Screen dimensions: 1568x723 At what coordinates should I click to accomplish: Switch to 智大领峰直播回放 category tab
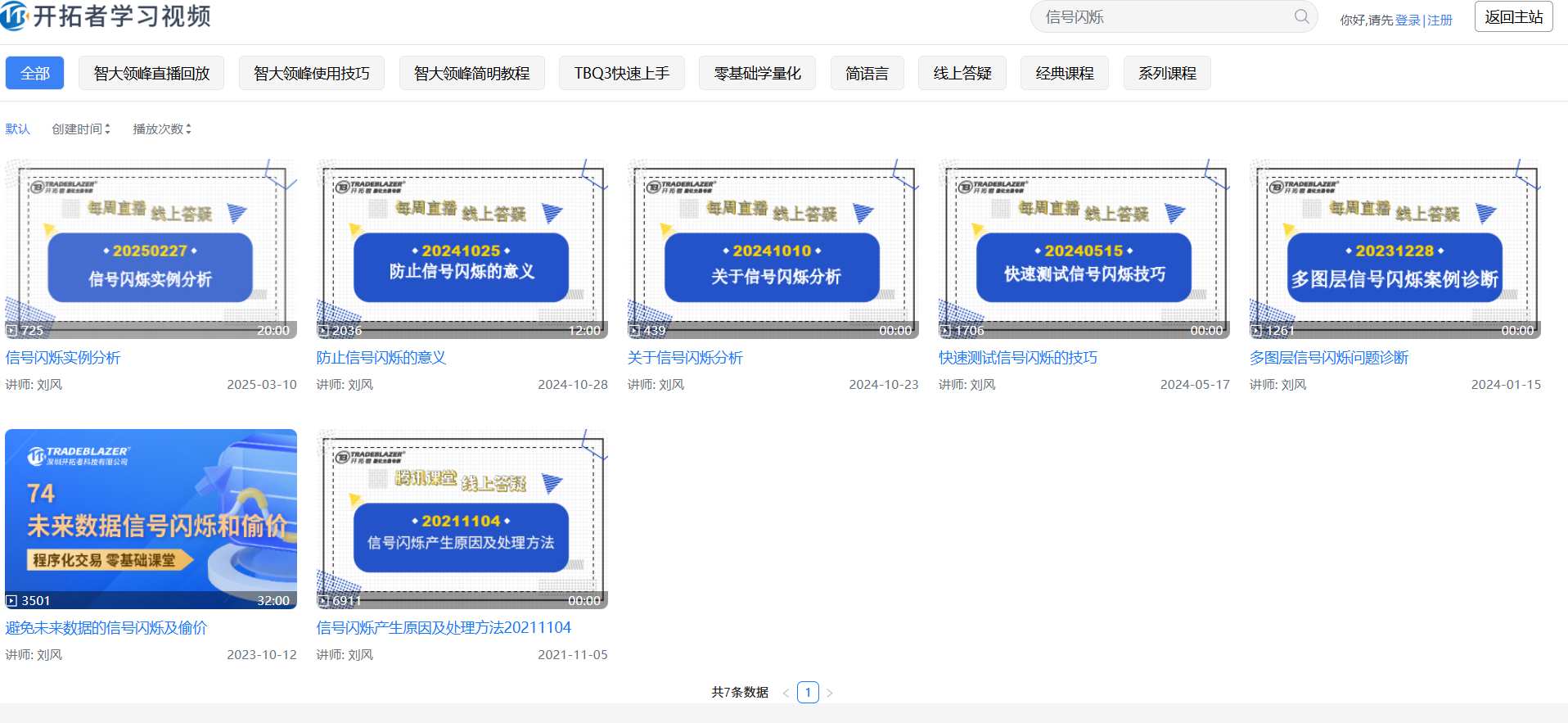pos(151,73)
